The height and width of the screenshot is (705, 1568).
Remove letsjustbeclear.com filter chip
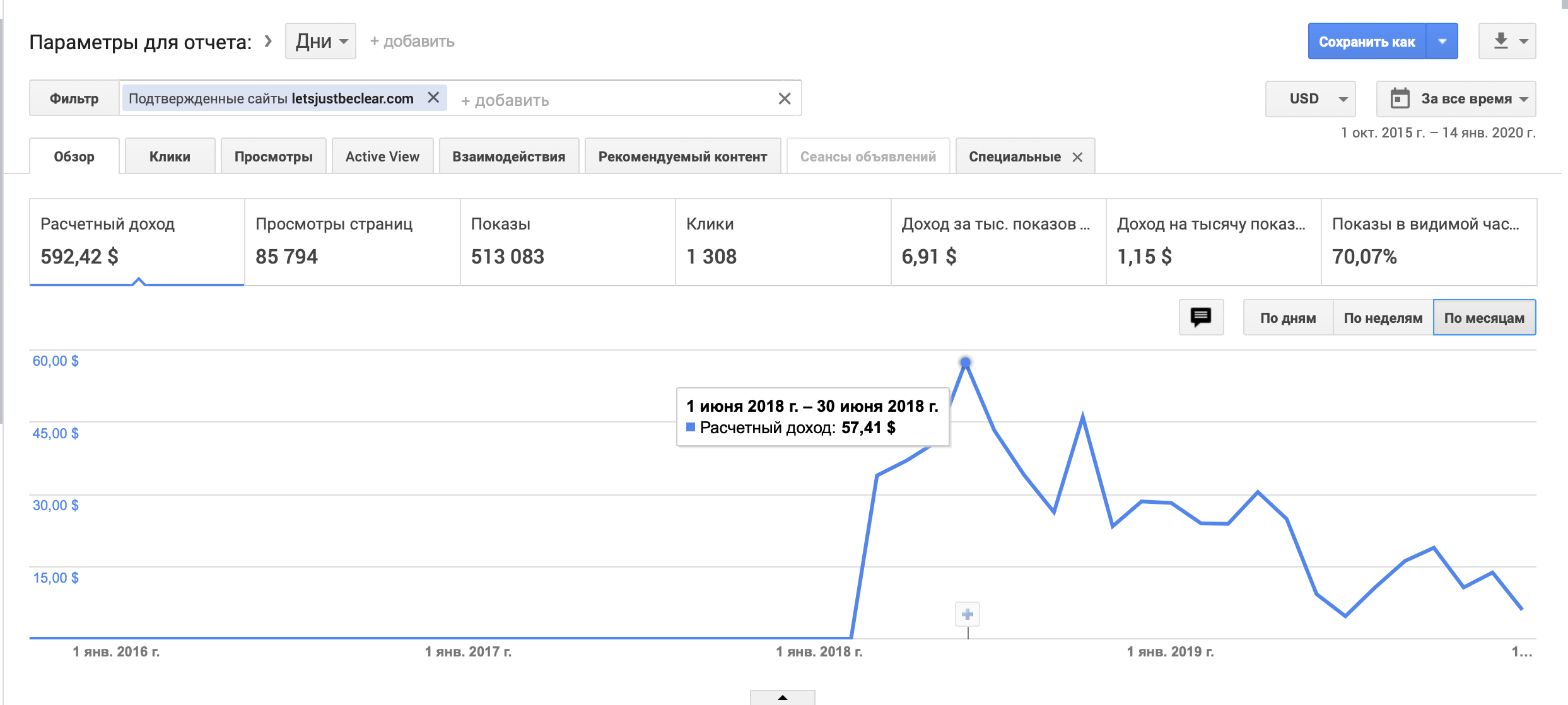pyautogui.click(x=433, y=98)
